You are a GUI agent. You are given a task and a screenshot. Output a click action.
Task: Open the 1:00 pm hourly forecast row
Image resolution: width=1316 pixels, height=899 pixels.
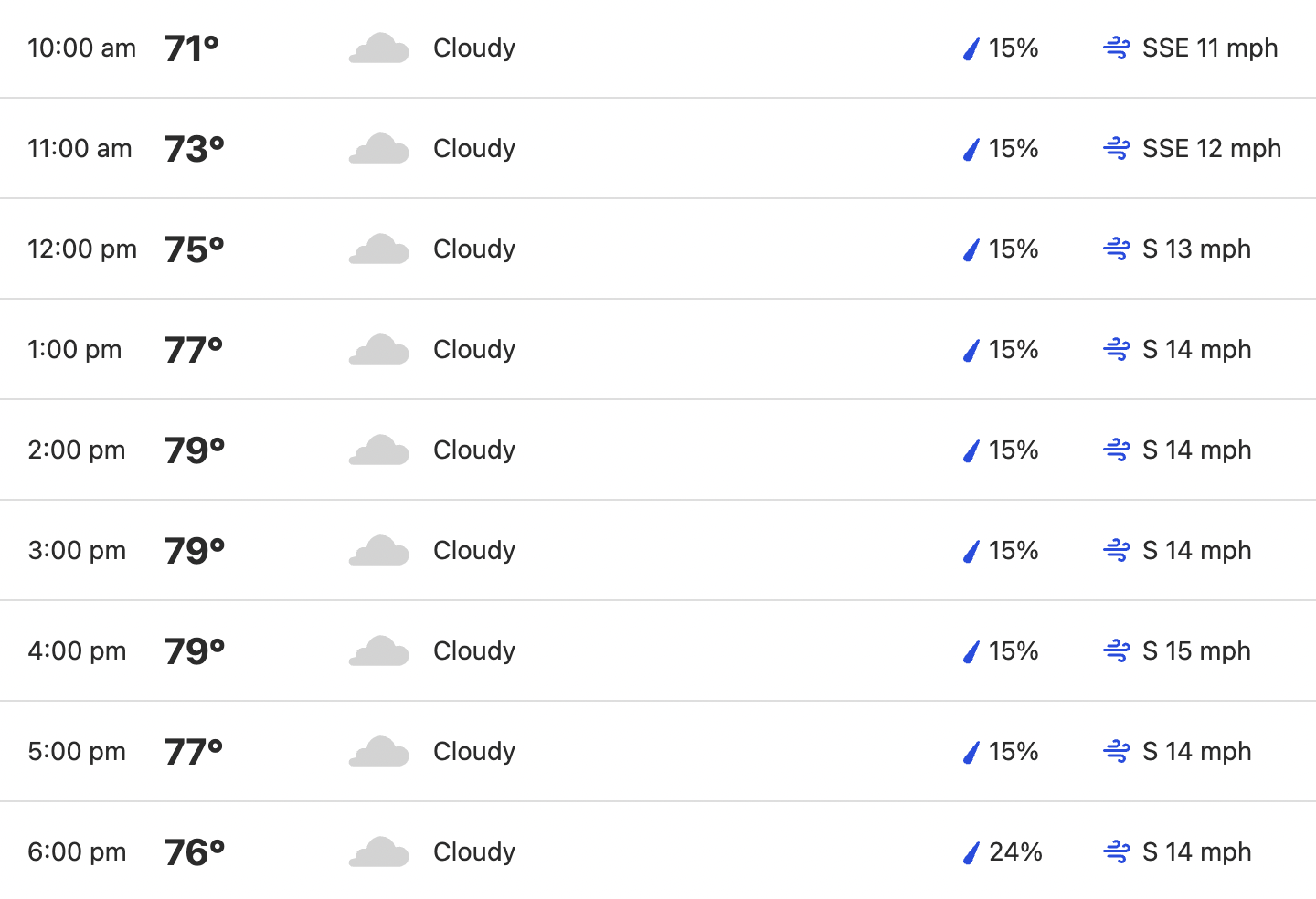(658, 349)
